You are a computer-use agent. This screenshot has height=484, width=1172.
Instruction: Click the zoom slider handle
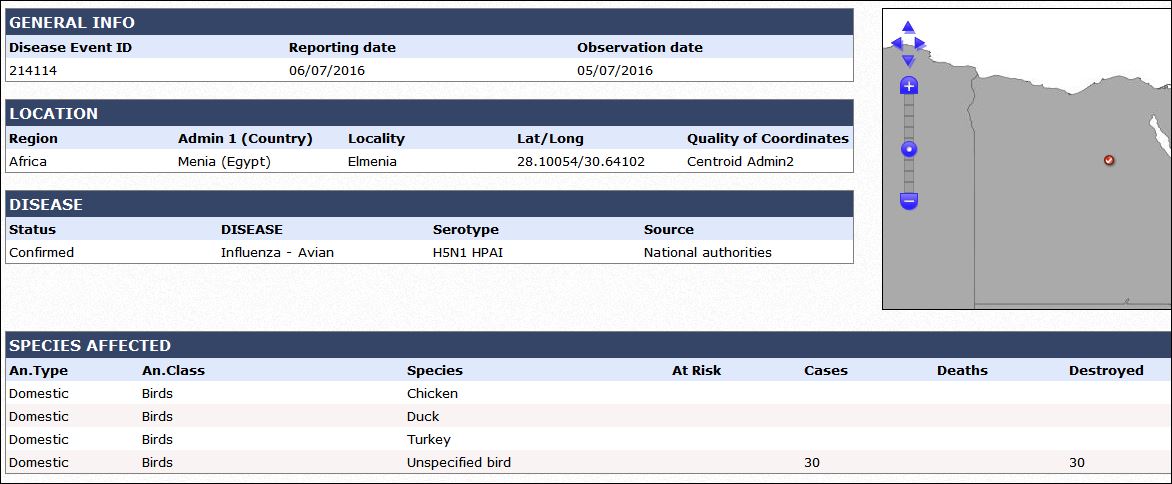909,149
